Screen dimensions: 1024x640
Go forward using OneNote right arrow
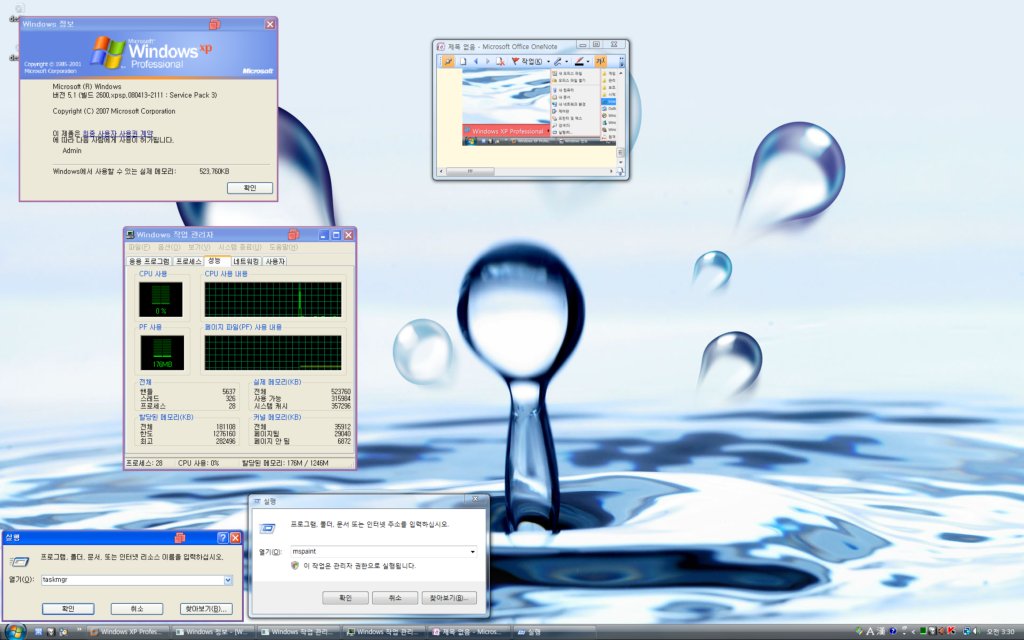[x=487, y=61]
